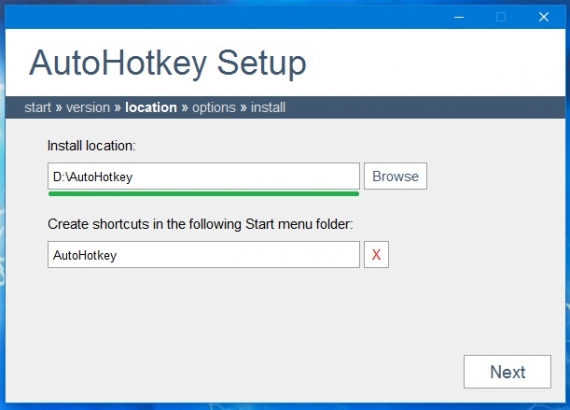The height and width of the screenshot is (410, 570).
Task: Focus the AutoHotkey Start menu folder field
Action: pos(204,254)
